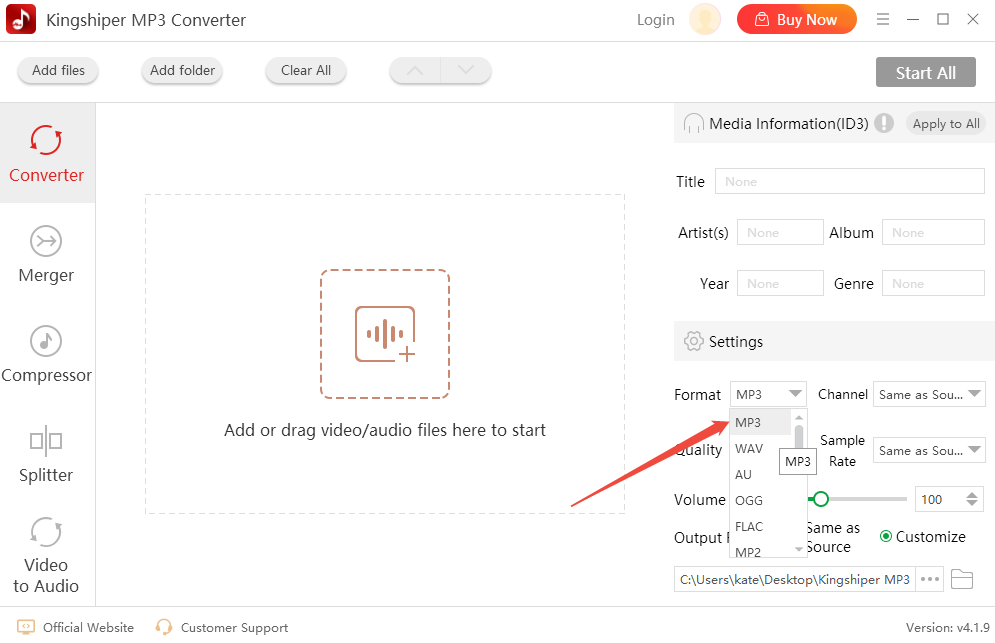Choose MP2 from format list
This screenshot has width=995, height=643.
[x=760, y=550]
